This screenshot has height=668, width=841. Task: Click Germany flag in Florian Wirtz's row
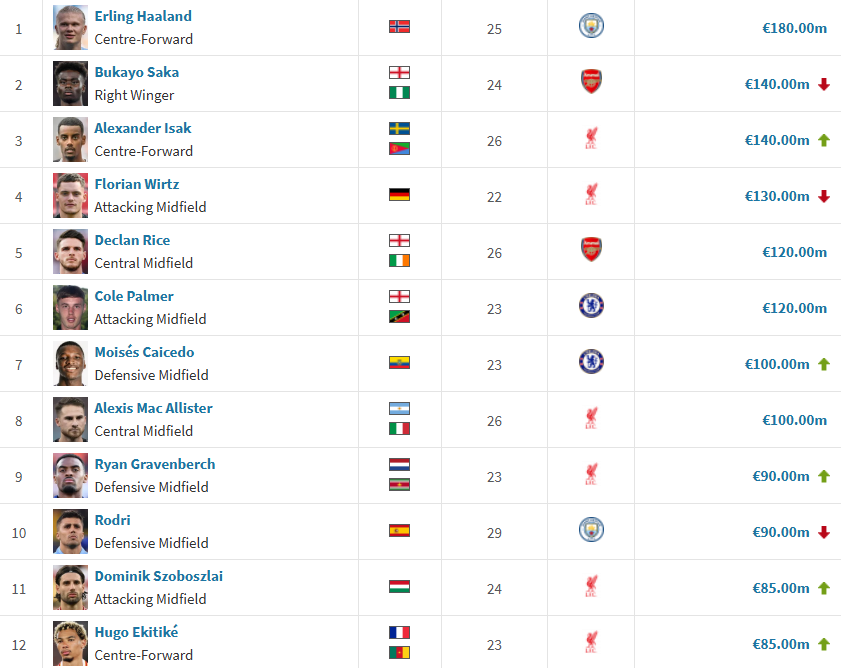[399, 195]
